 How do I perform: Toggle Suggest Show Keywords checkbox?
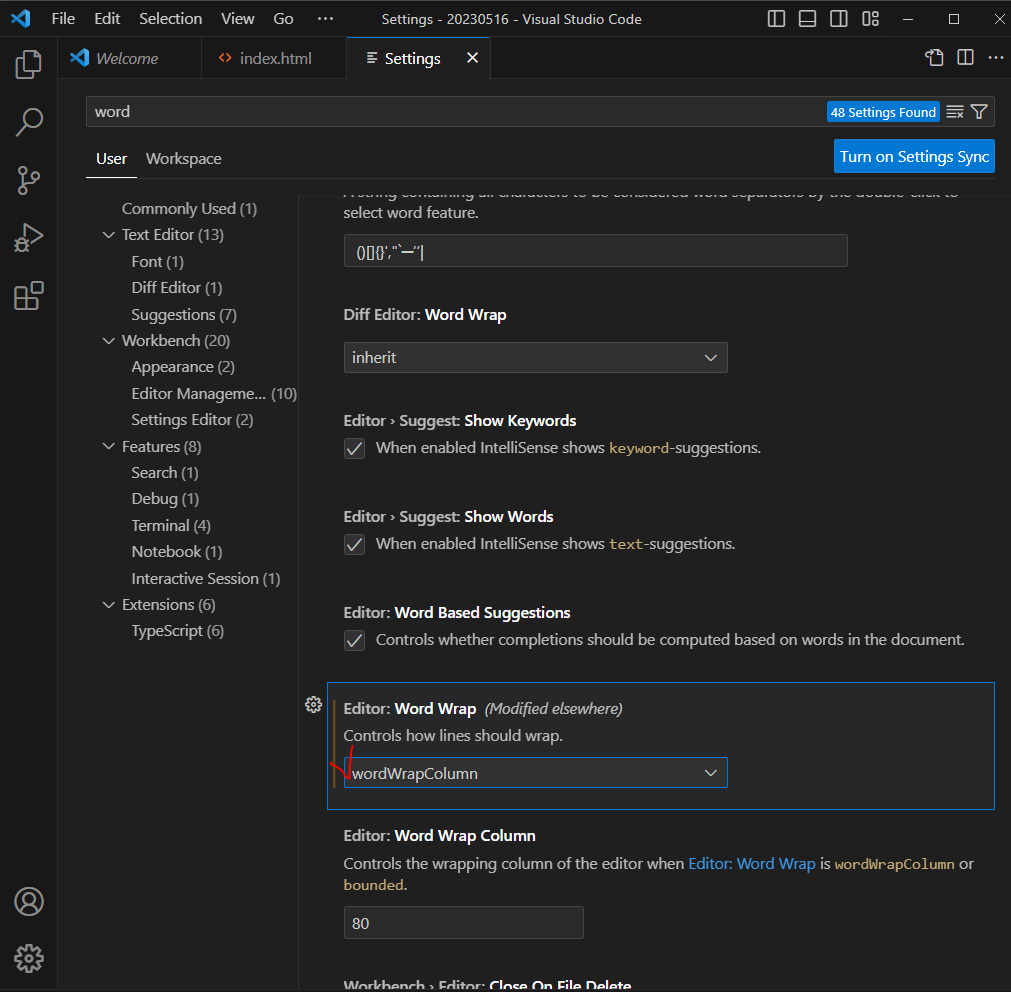coord(354,448)
